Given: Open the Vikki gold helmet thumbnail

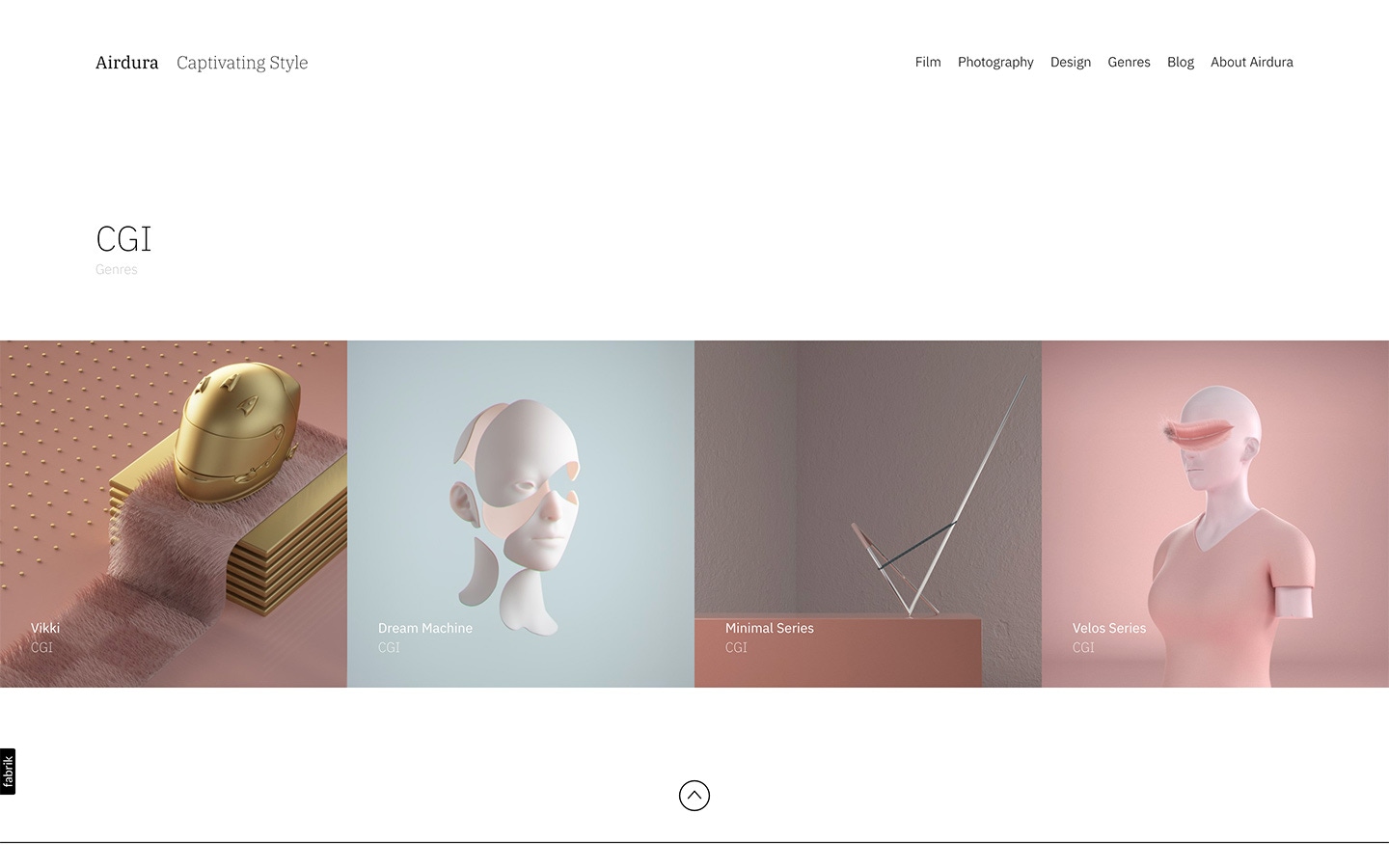Looking at the screenshot, I should (174, 514).
